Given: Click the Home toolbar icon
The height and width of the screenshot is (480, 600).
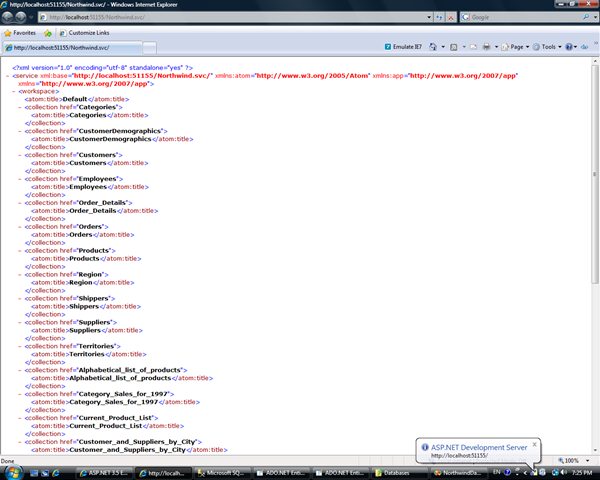Looking at the screenshot, I should [x=433, y=47].
